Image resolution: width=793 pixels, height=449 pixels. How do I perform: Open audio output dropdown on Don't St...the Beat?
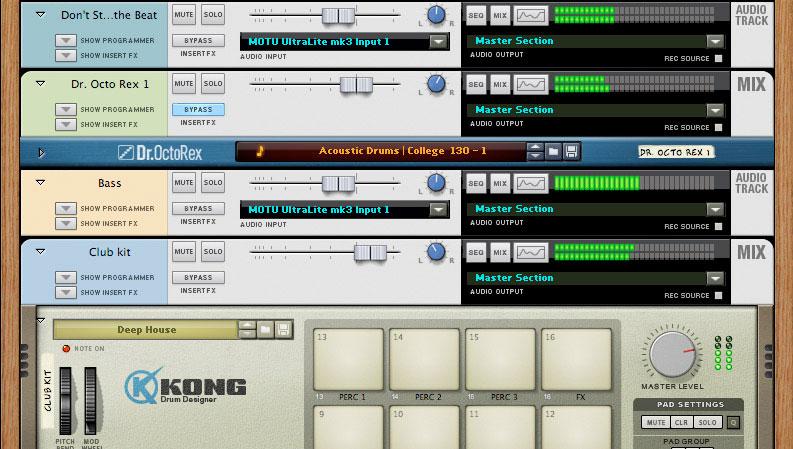tap(715, 41)
